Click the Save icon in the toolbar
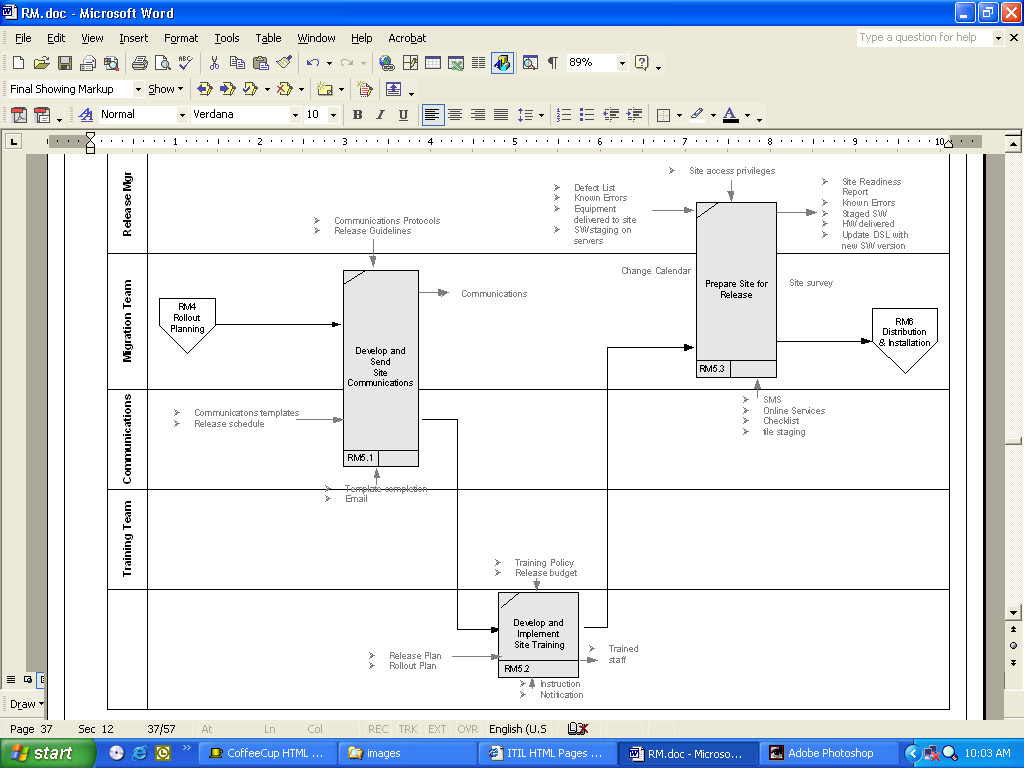The height and width of the screenshot is (768, 1024). [x=65, y=63]
